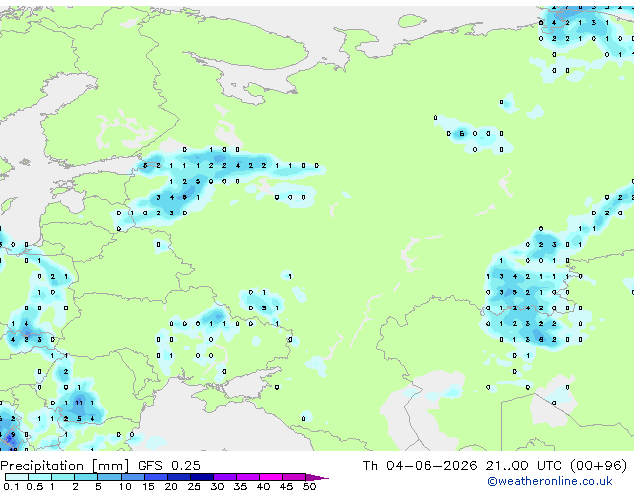Click the '50' legend scale label
The image size is (634, 490).
(x=309, y=486)
